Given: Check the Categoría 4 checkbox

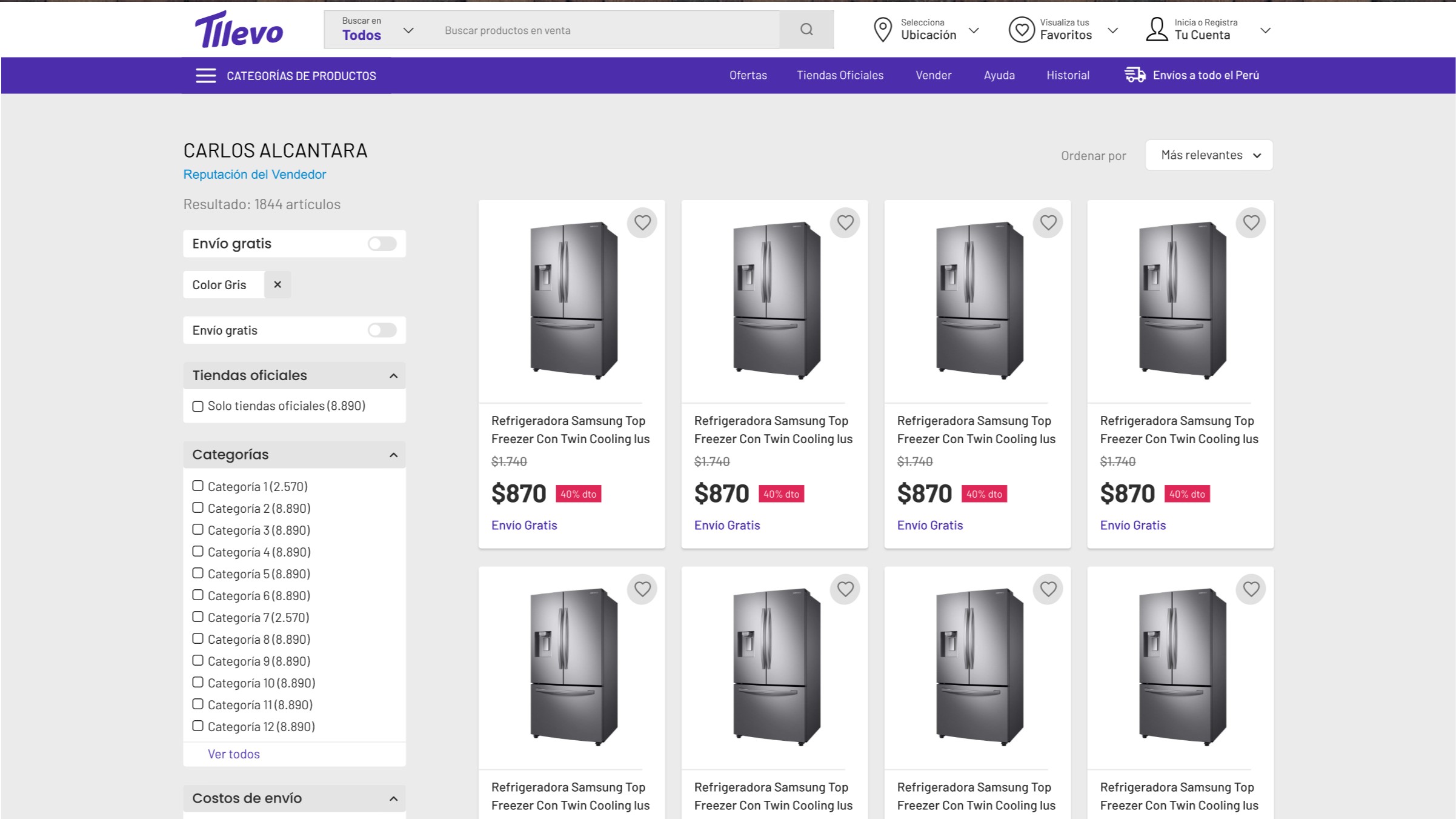Looking at the screenshot, I should tap(198, 551).
